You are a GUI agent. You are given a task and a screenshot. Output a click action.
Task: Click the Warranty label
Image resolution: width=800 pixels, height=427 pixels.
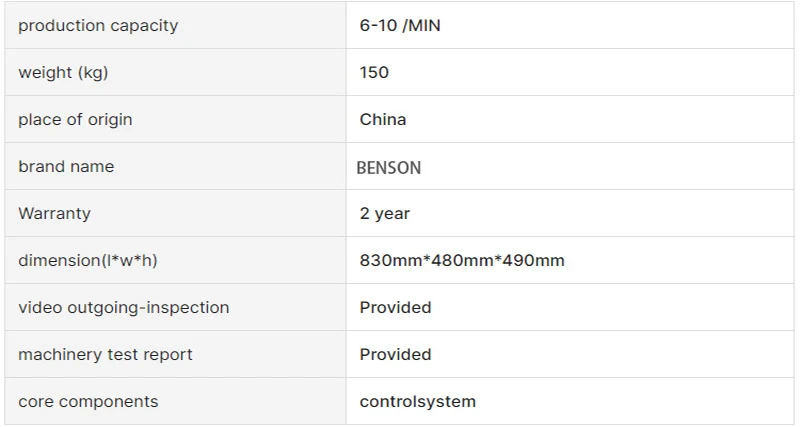(x=55, y=213)
